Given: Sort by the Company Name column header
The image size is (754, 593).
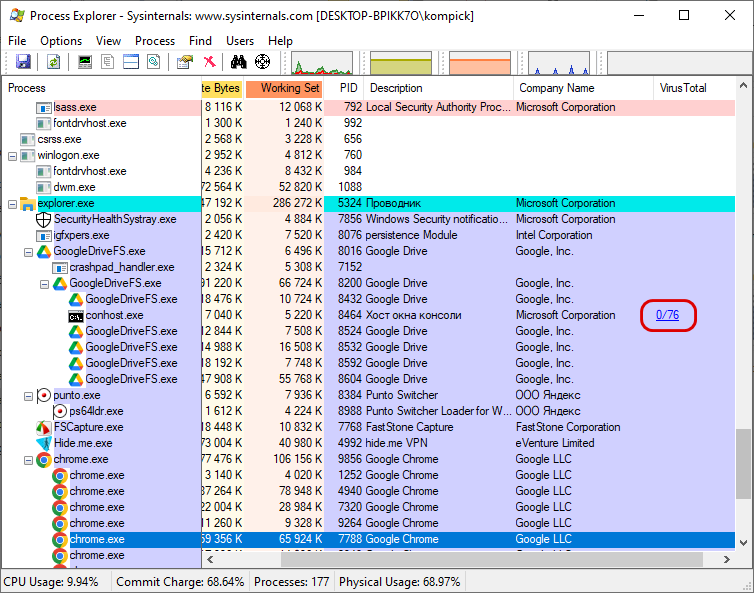Looking at the screenshot, I should 583,88.
